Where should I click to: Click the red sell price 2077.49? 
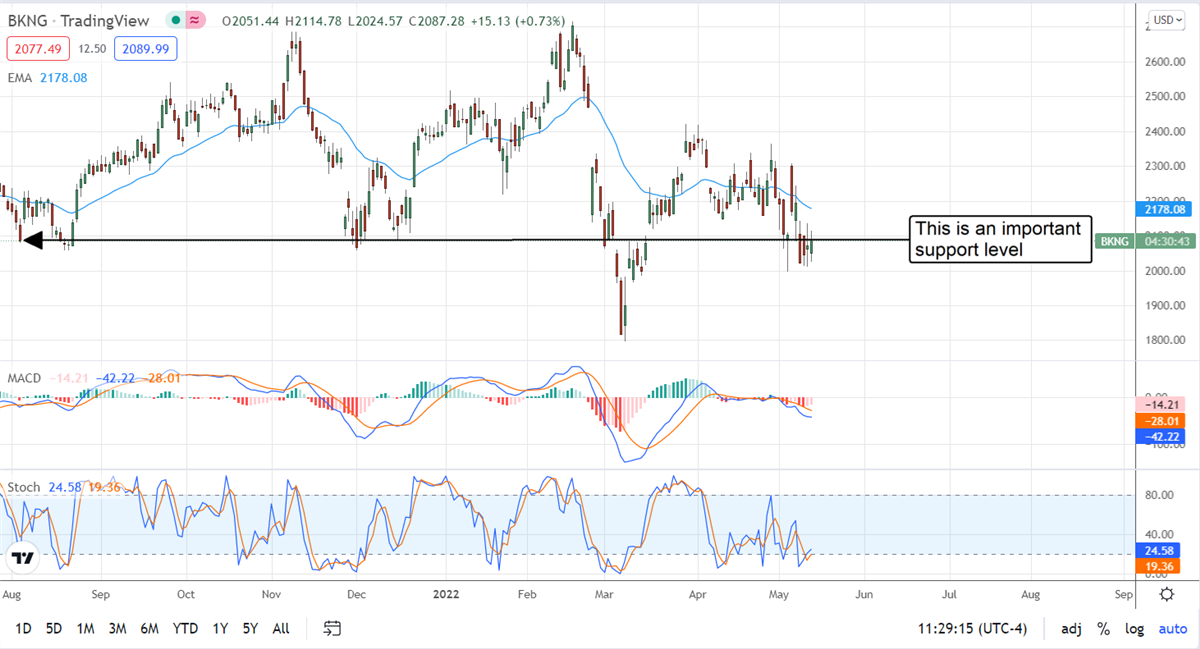(35, 48)
